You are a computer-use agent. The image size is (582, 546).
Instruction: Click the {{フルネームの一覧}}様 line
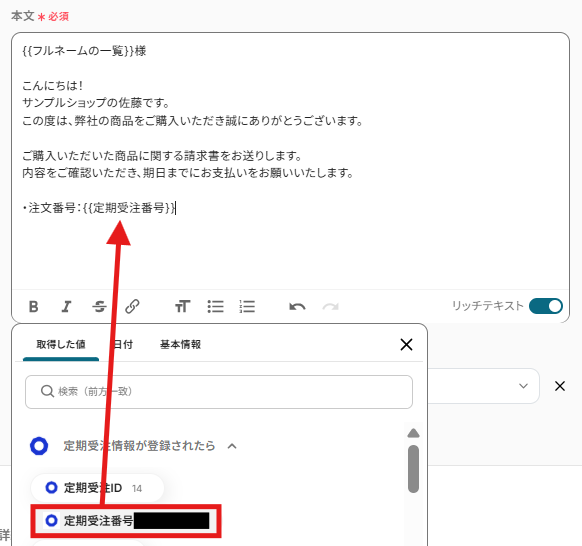point(84,51)
